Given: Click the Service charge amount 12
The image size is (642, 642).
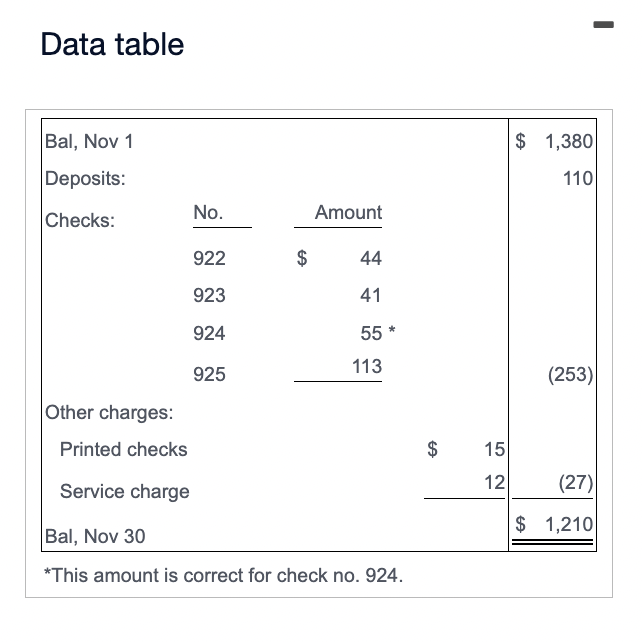Looking at the screenshot, I should 495,482.
